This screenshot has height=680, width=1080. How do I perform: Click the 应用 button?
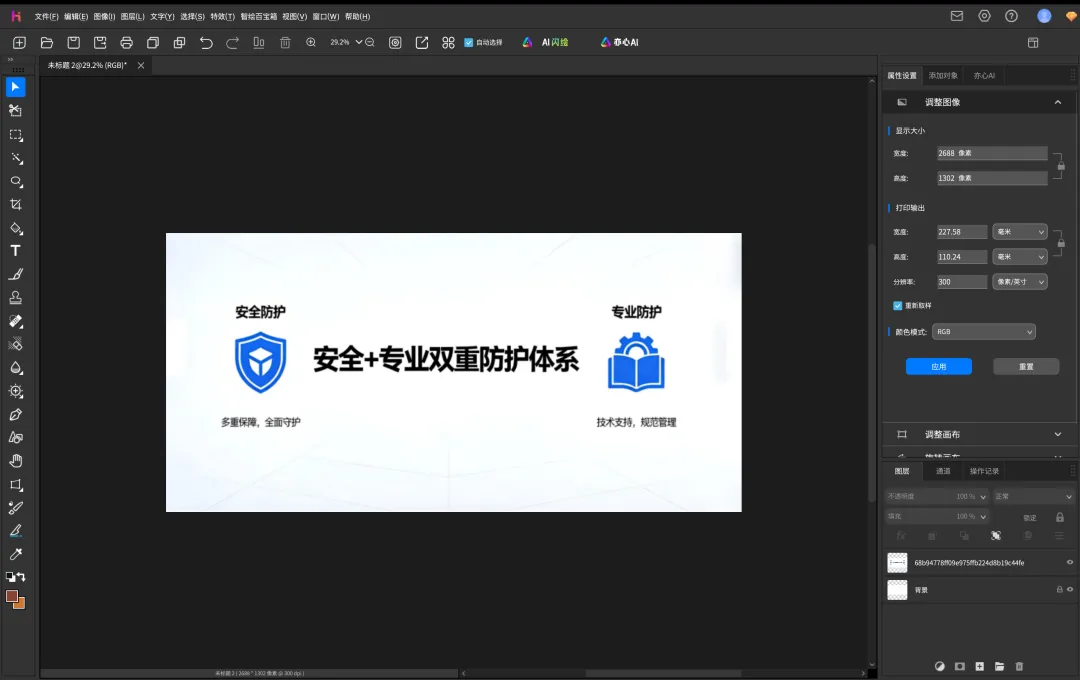pyautogui.click(x=939, y=367)
